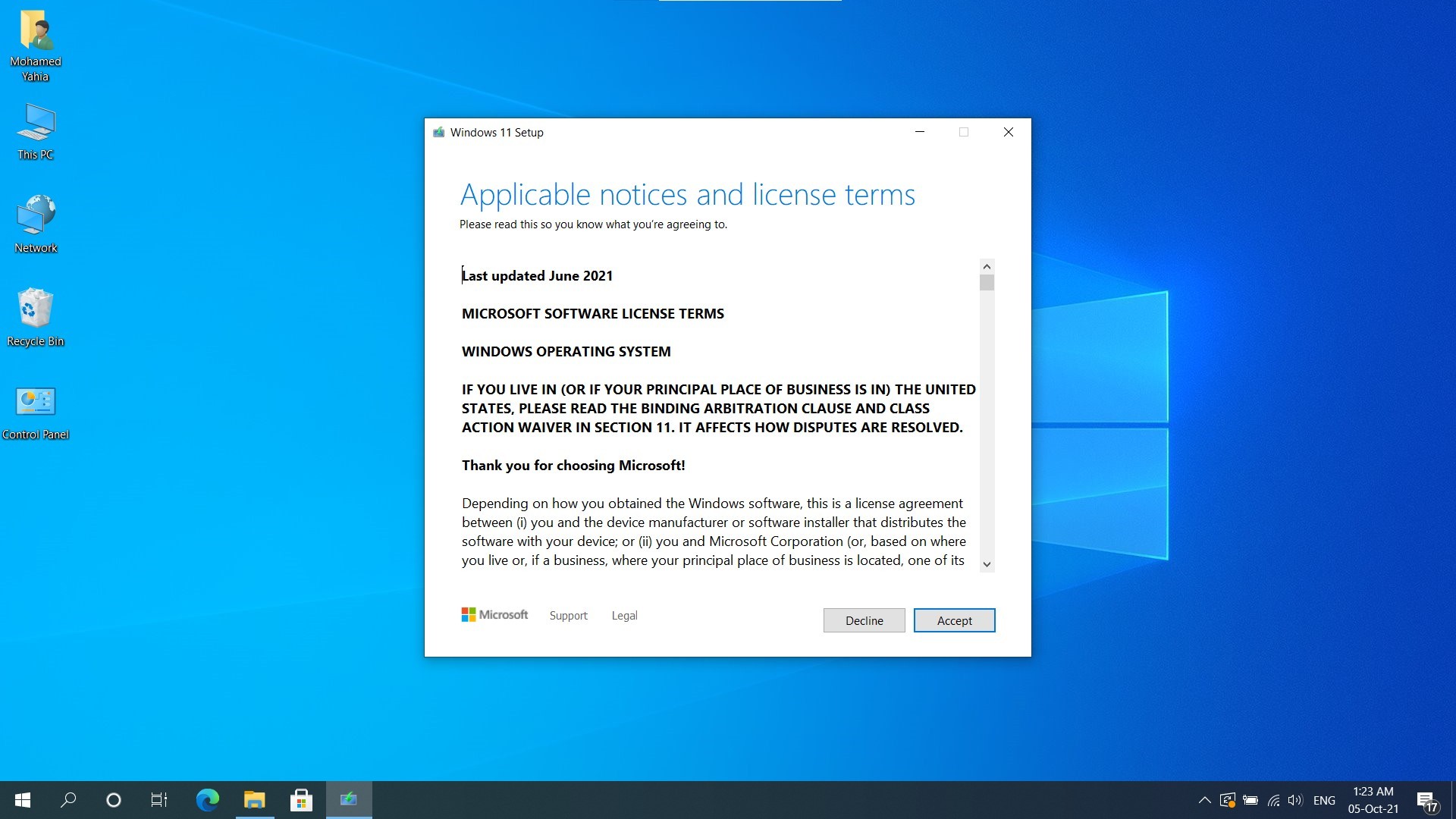Select the This PC desktop icon
This screenshot has height=819, width=1456.
(36, 132)
